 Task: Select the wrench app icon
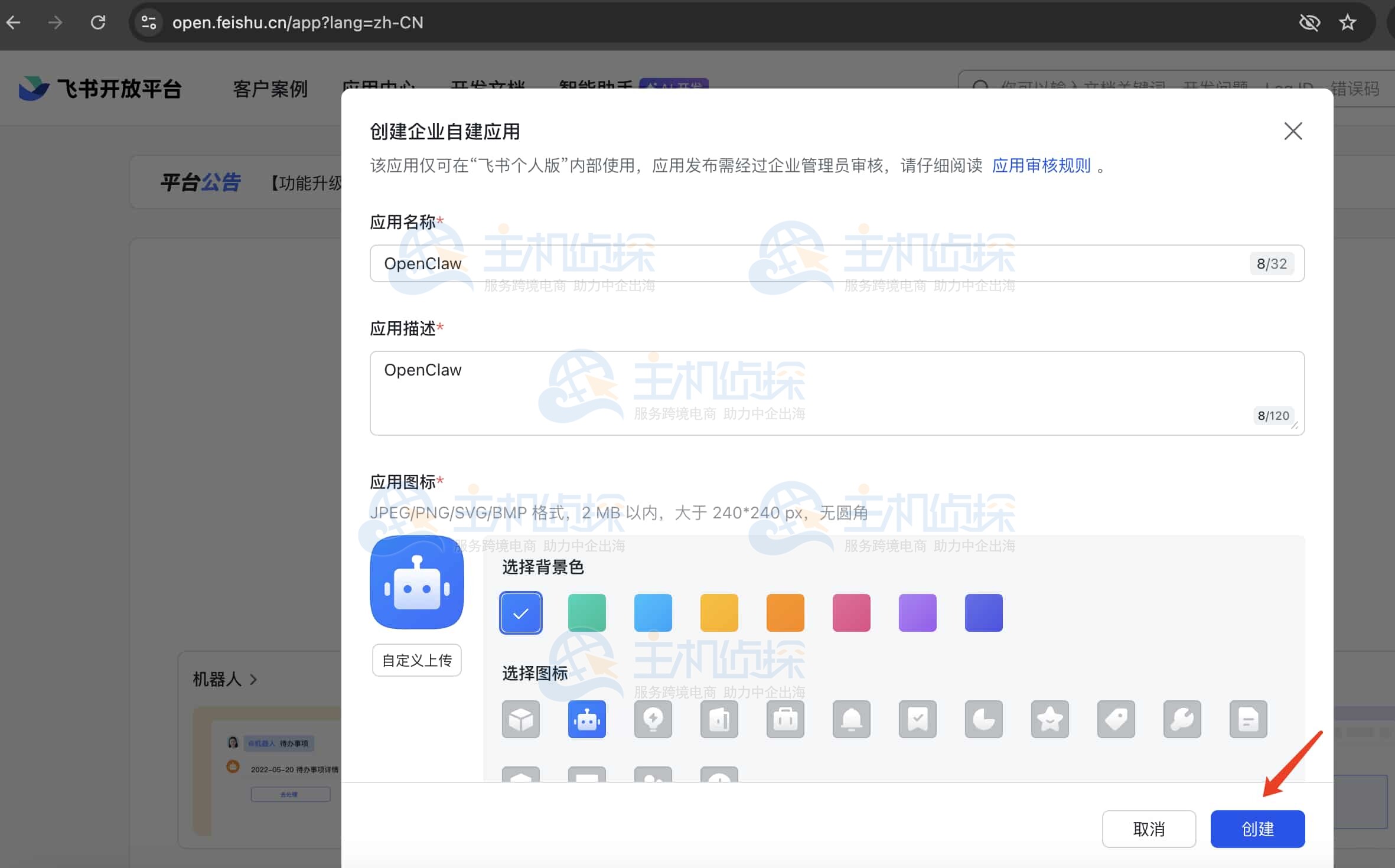[x=1182, y=719]
